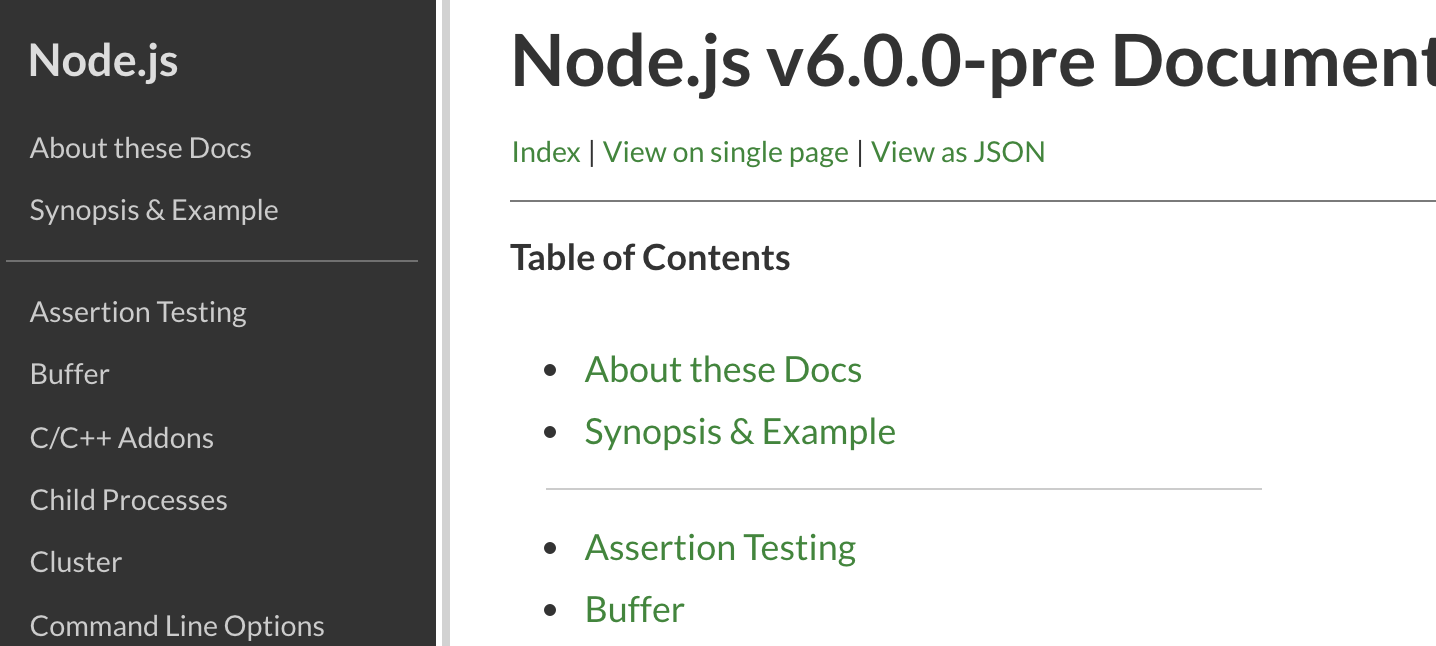Open About these Docs in the sidebar
This screenshot has width=1436, height=646.
[x=140, y=149]
